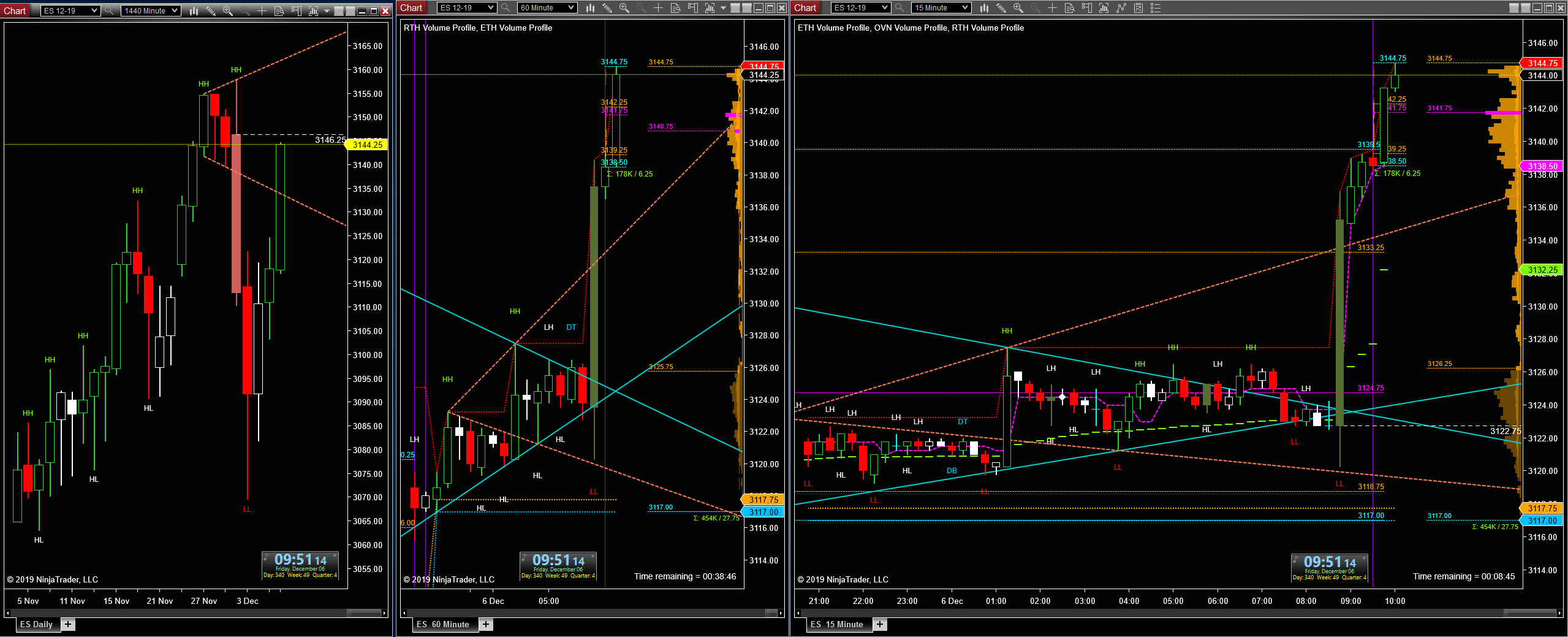Enable crosshair in 60 Minute chart
The height and width of the screenshot is (637, 1568).
[x=658, y=8]
